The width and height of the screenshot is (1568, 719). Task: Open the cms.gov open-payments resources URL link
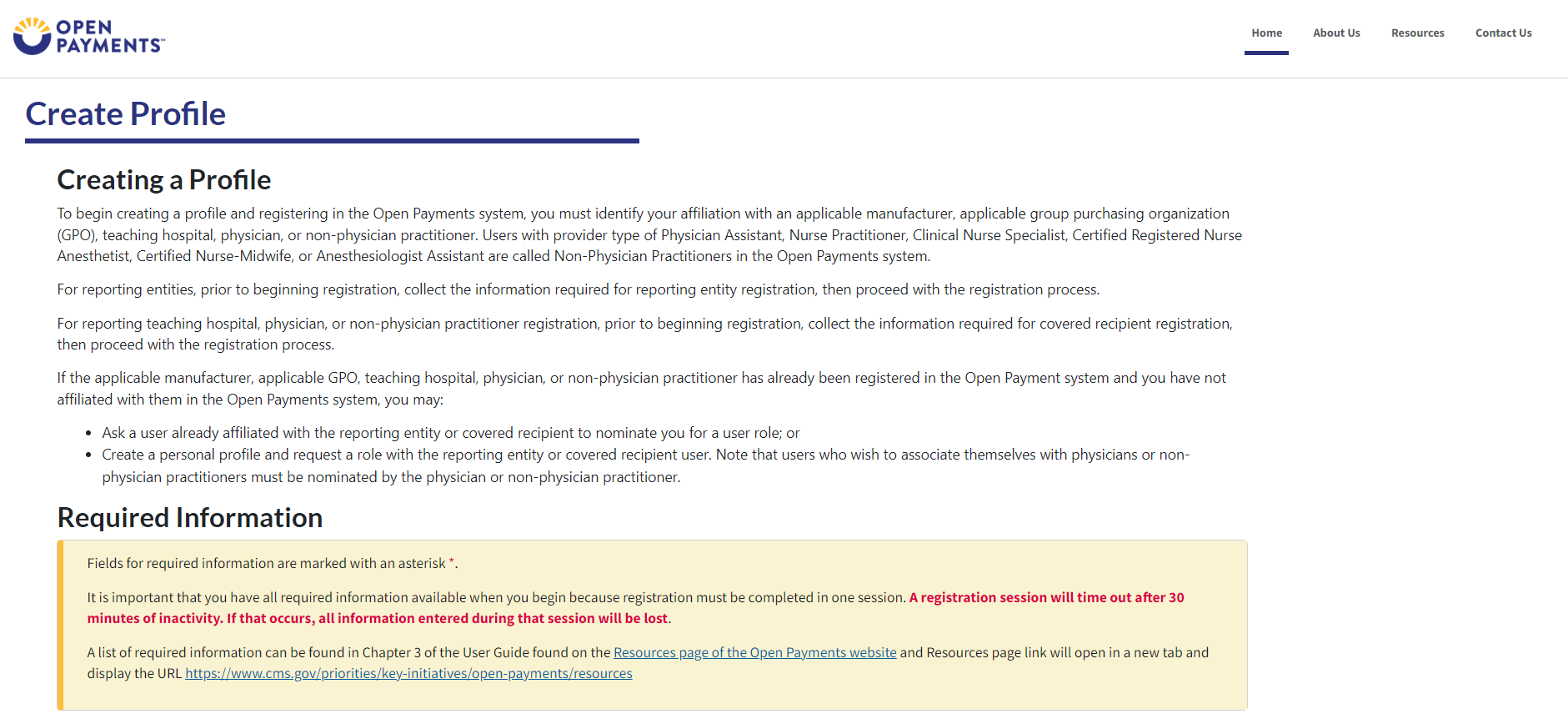click(x=408, y=673)
